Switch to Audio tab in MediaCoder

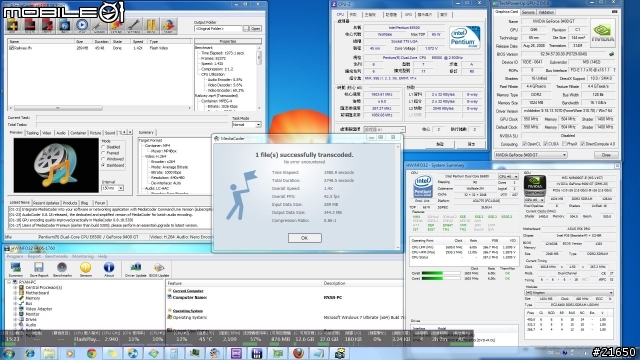coord(61,133)
